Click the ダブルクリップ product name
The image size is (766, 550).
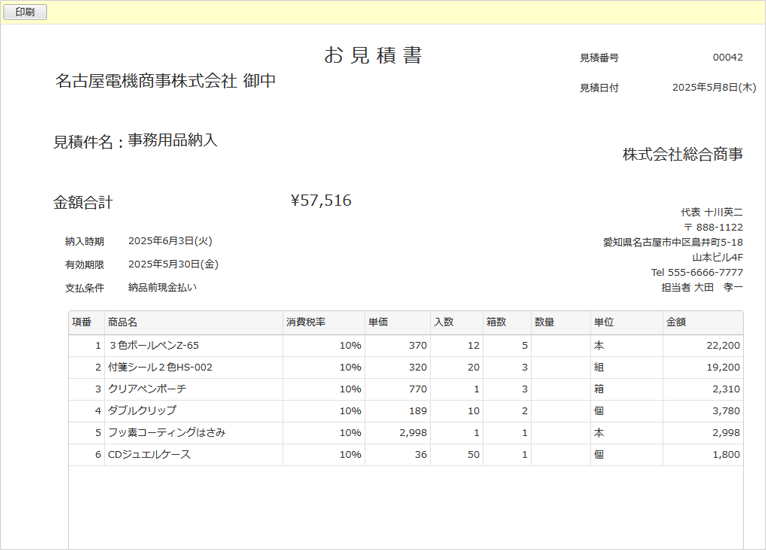(x=142, y=411)
